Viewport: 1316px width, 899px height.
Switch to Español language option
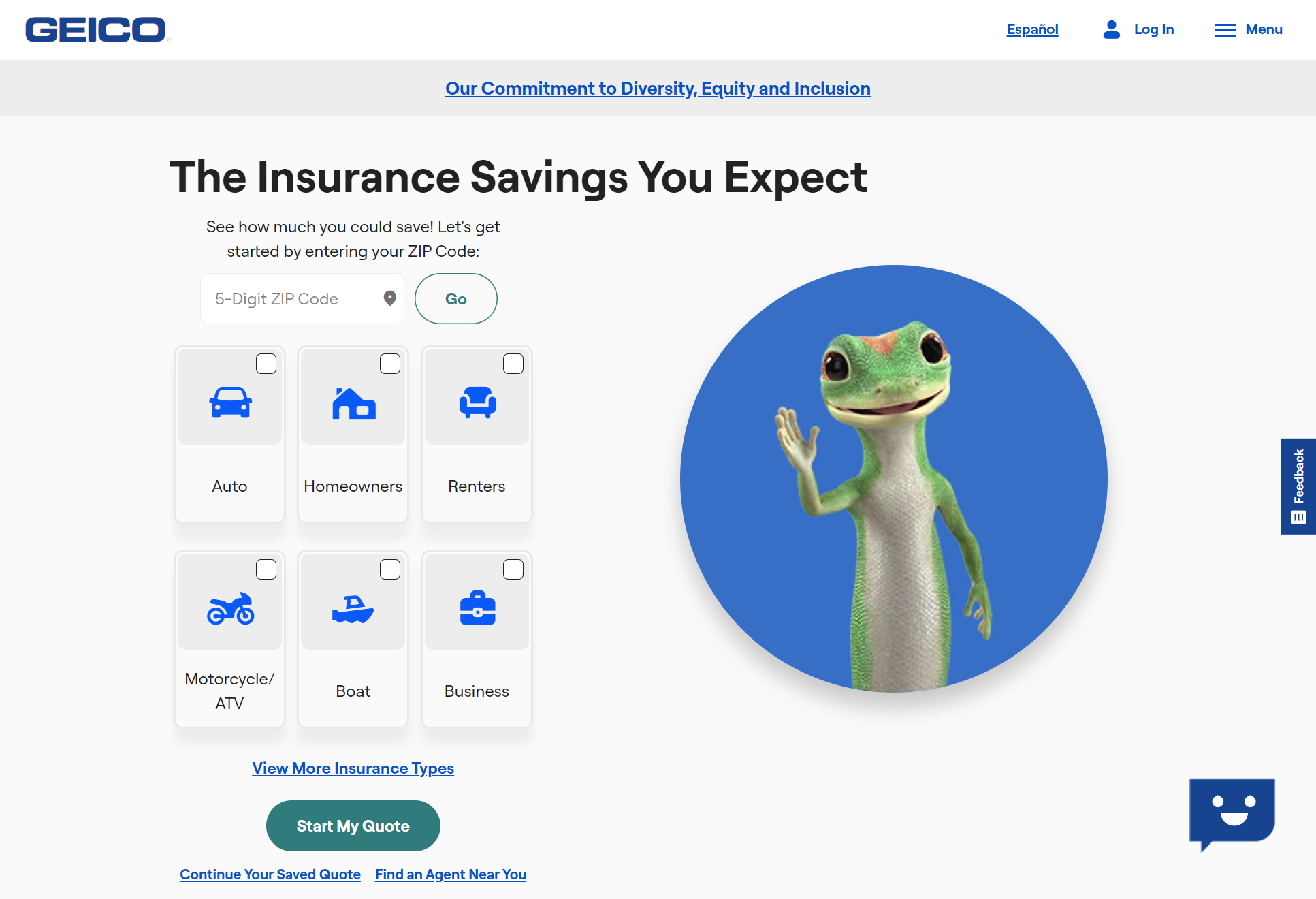(x=1032, y=29)
